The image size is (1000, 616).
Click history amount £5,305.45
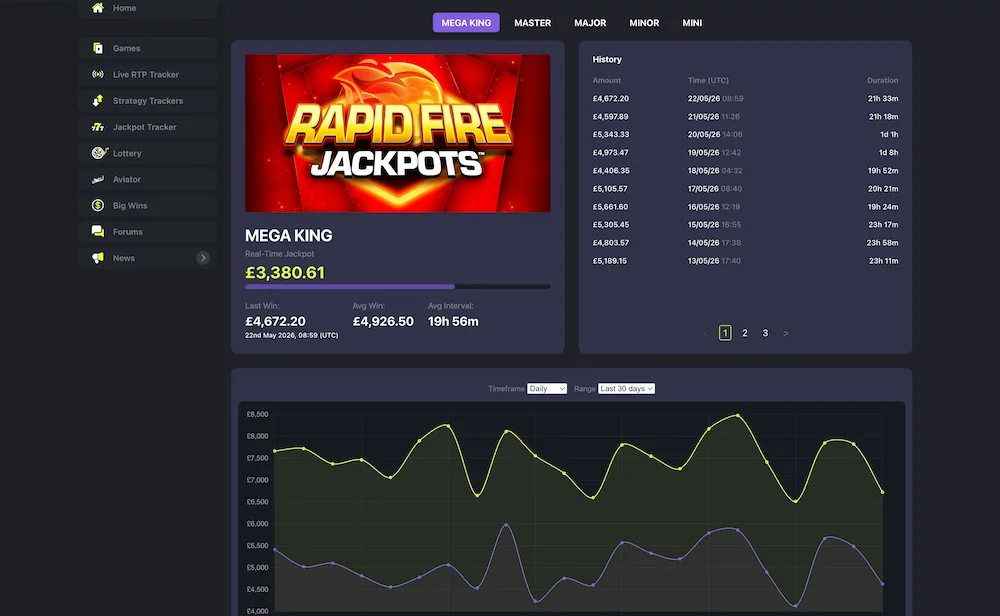tap(611, 224)
